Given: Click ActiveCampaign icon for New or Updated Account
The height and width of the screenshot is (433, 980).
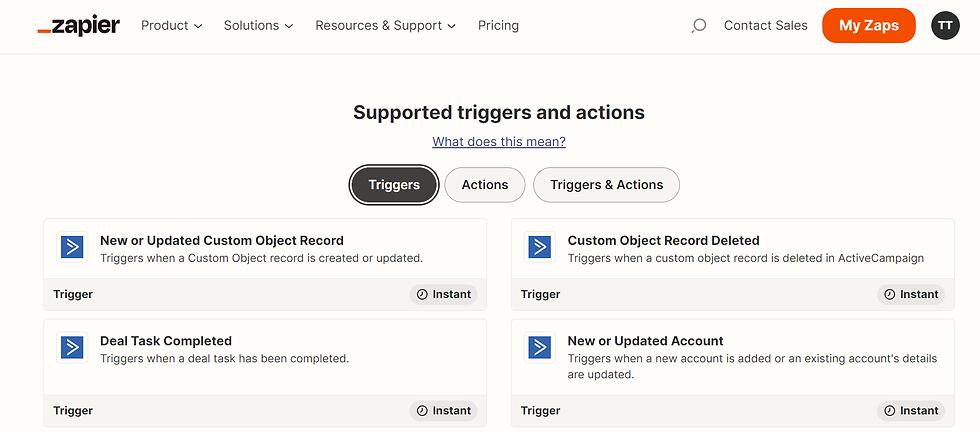Looking at the screenshot, I should tap(539, 347).
